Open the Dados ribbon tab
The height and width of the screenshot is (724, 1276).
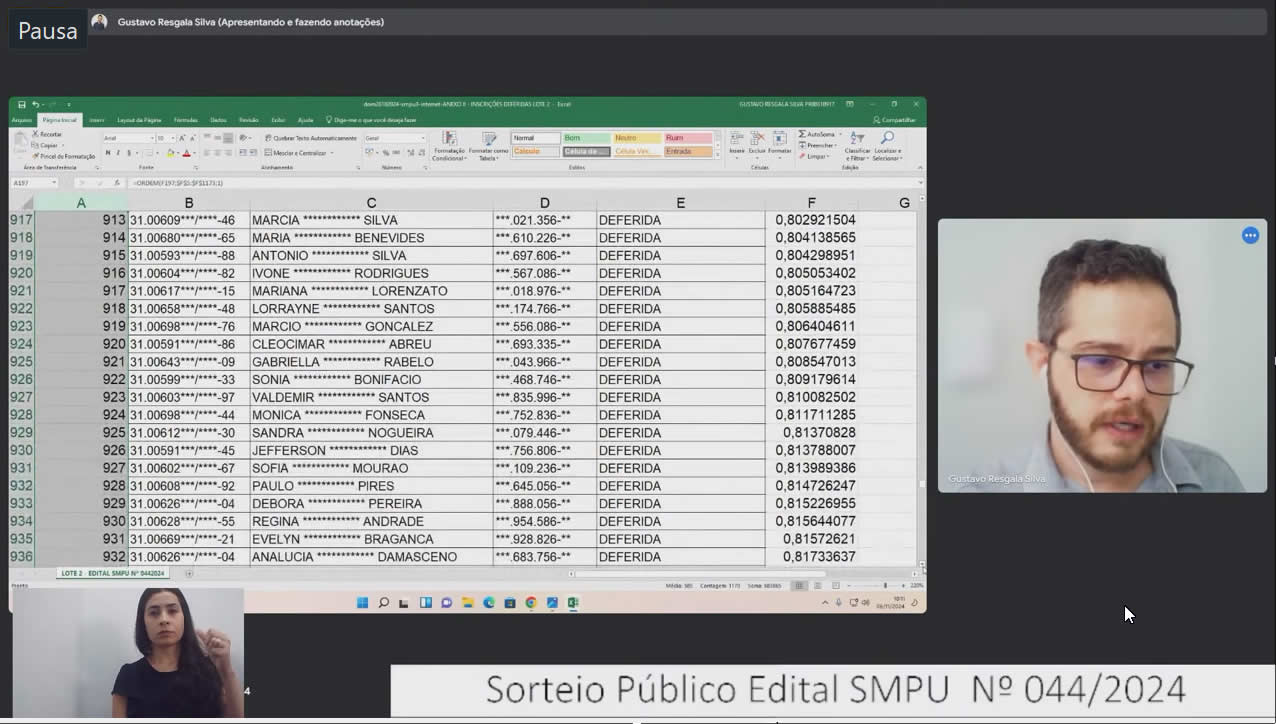218,120
